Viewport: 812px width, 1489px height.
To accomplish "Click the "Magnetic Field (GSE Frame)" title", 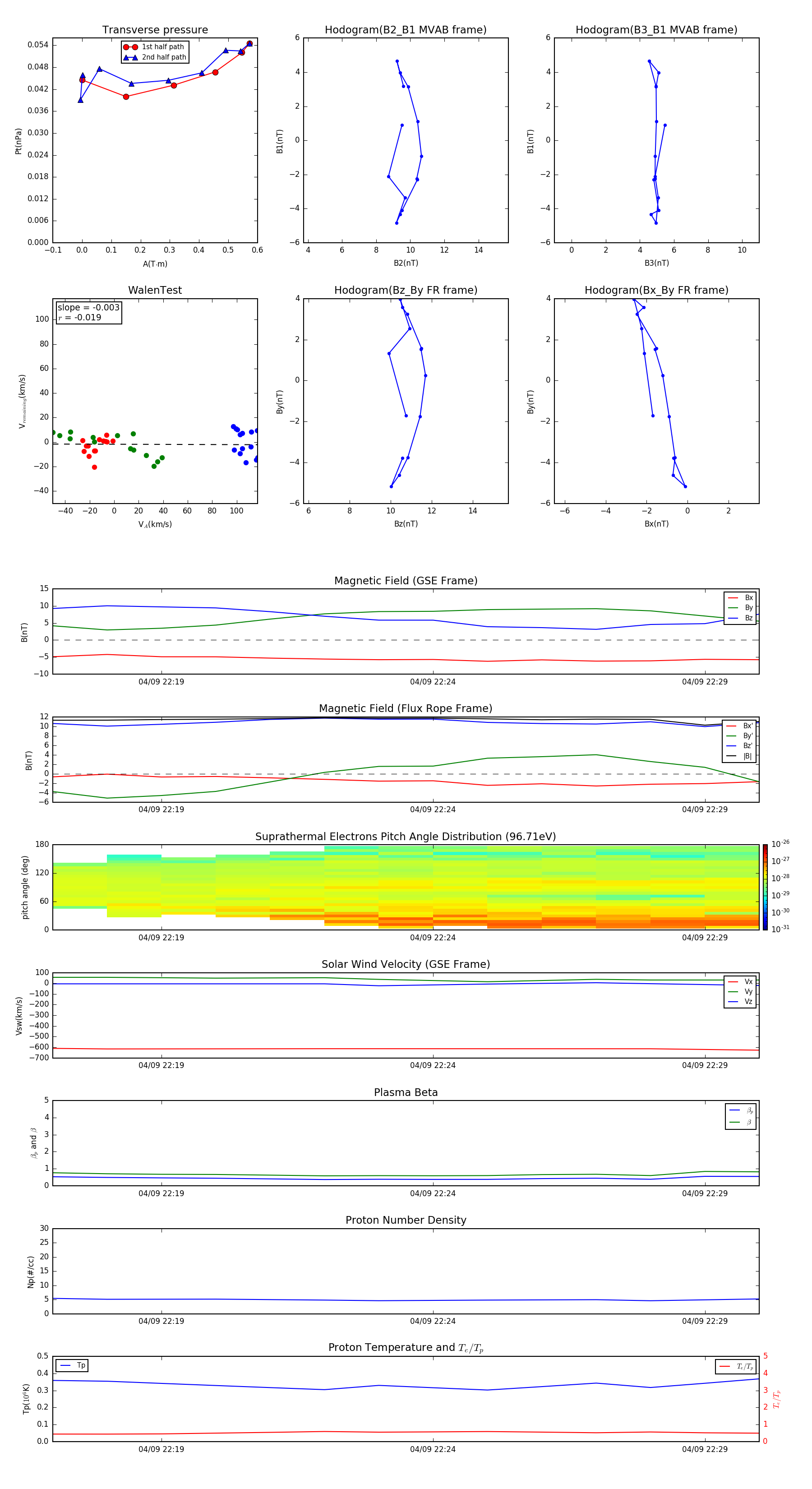I will [x=406, y=581].
